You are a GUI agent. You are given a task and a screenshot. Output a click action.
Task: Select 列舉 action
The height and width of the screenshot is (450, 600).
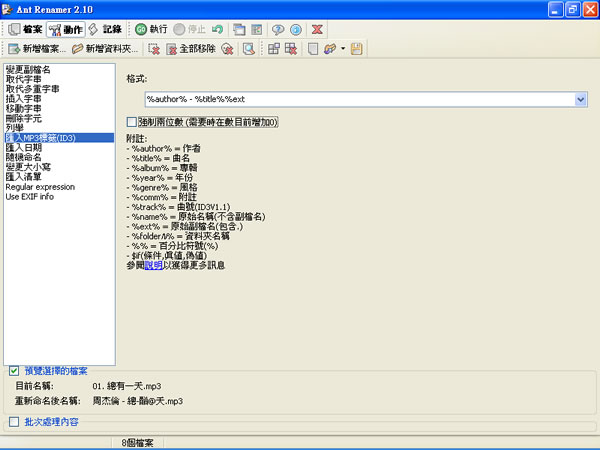[x=15, y=128]
